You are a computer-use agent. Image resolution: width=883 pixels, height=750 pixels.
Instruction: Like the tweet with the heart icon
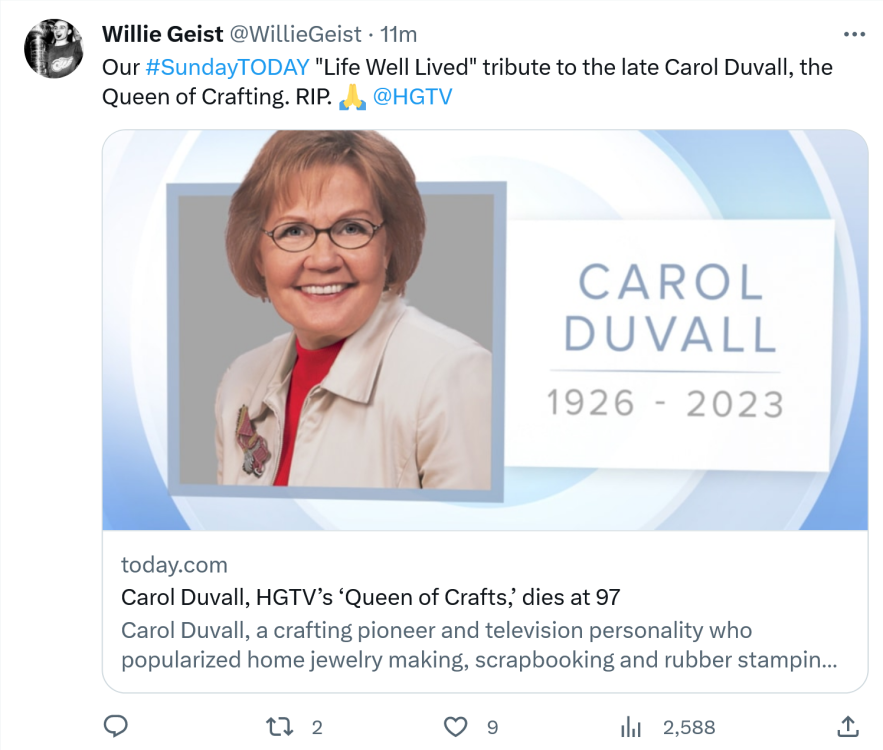pyautogui.click(x=456, y=726)
